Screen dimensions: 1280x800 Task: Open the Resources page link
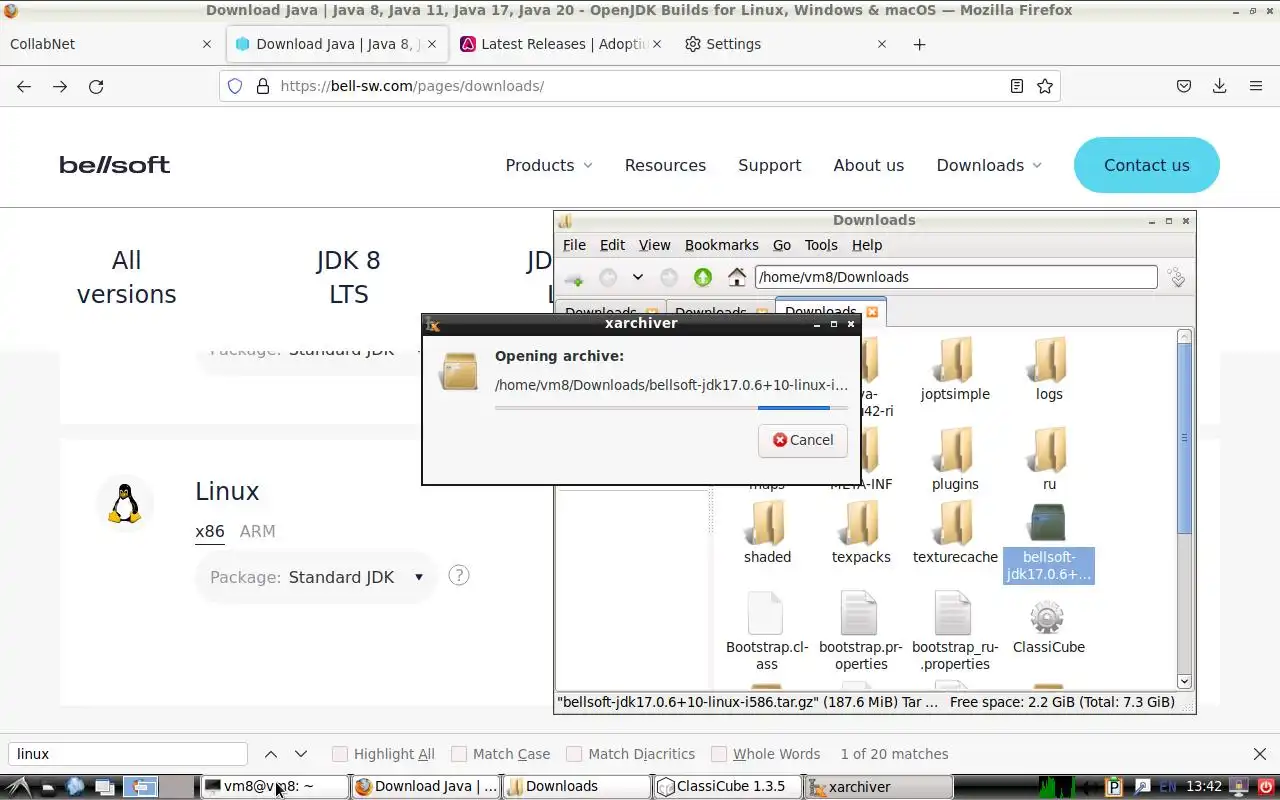click(x=665, y=165)
